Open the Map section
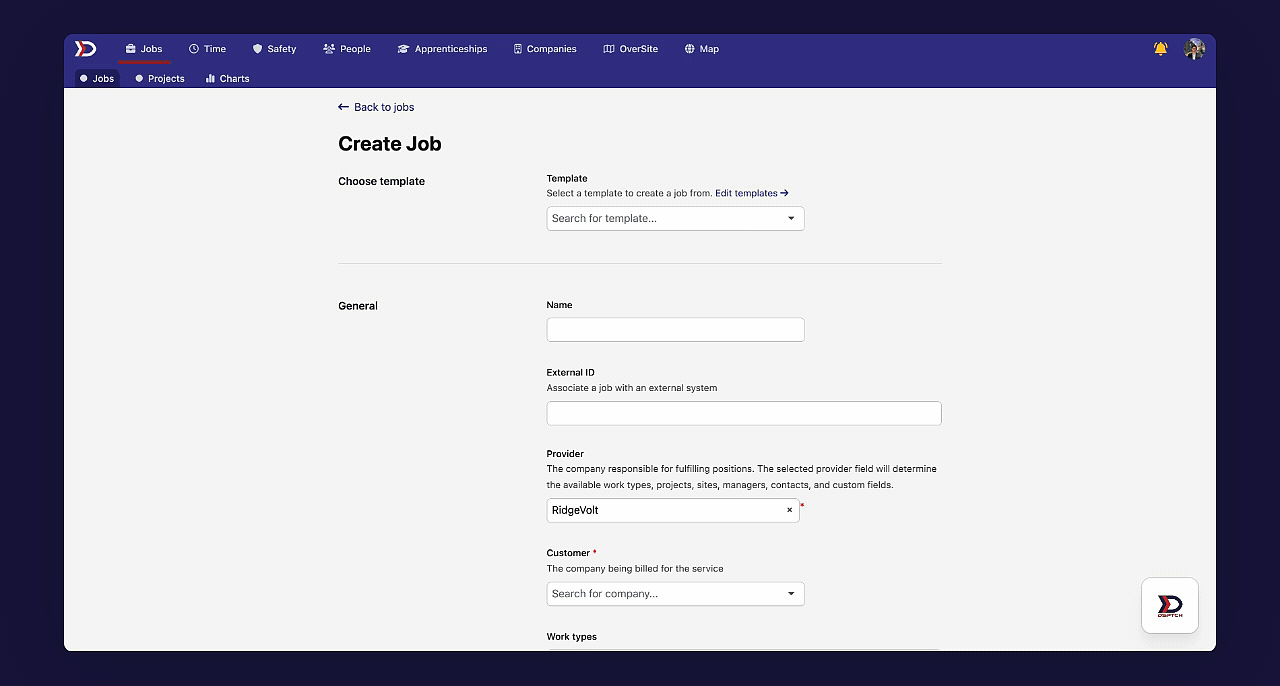 702,48
